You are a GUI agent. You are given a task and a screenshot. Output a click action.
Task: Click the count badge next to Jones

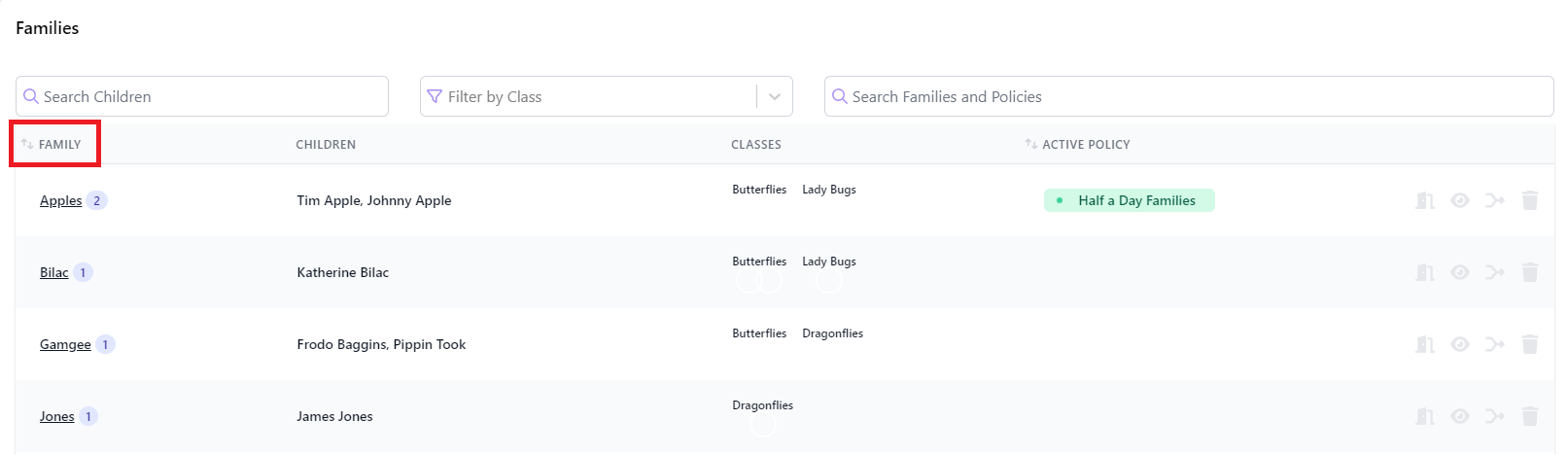(x=88, y=416)
